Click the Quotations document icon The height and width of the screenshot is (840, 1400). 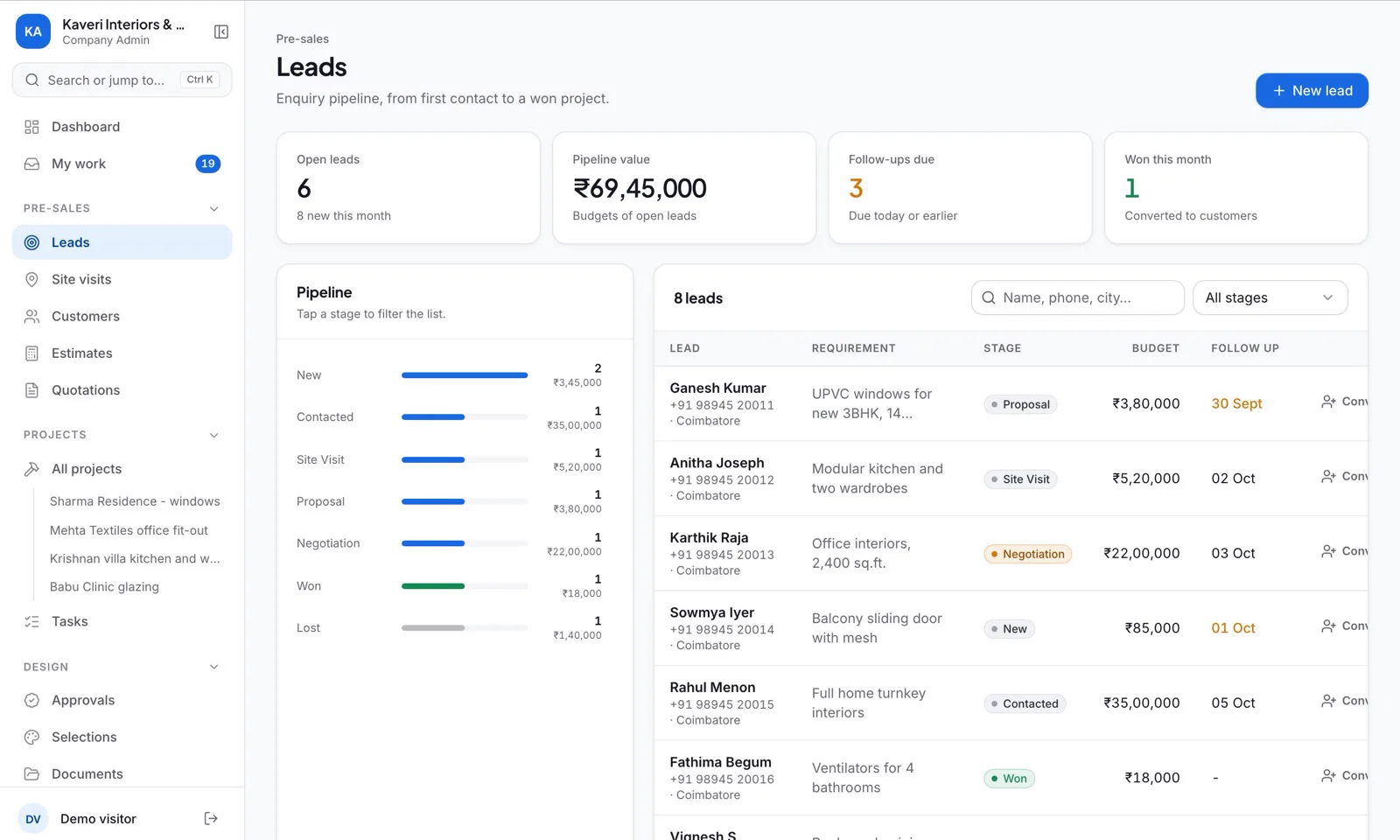(x=31, y=390)
